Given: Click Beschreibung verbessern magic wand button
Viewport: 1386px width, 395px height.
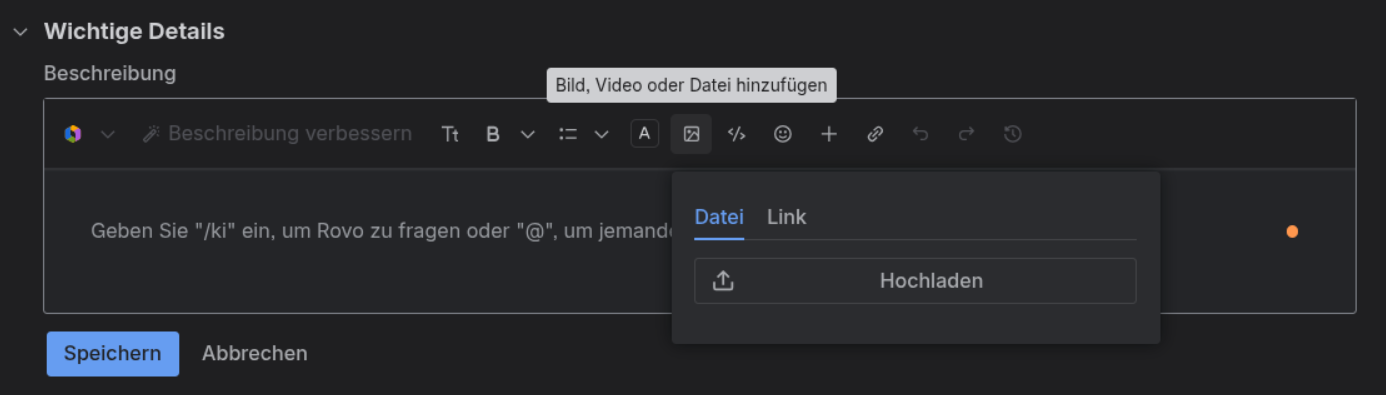Looking at the screenshot, I should pyautogui.click(x=277, y=134).
